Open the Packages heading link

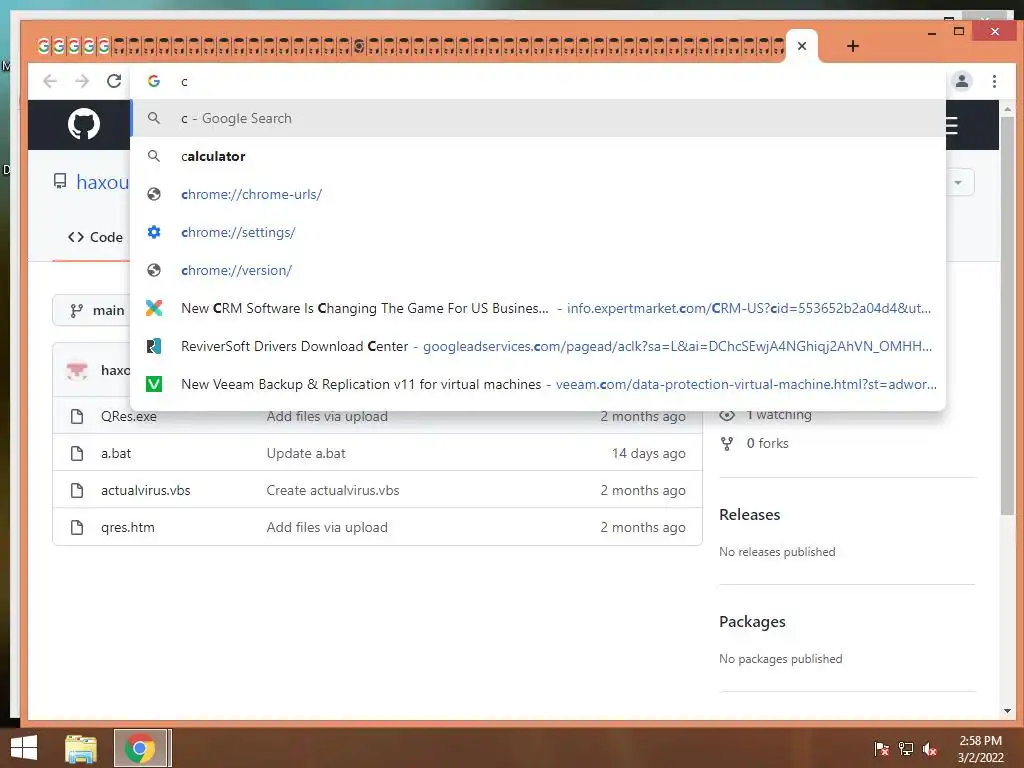click(x=752, y=622)
